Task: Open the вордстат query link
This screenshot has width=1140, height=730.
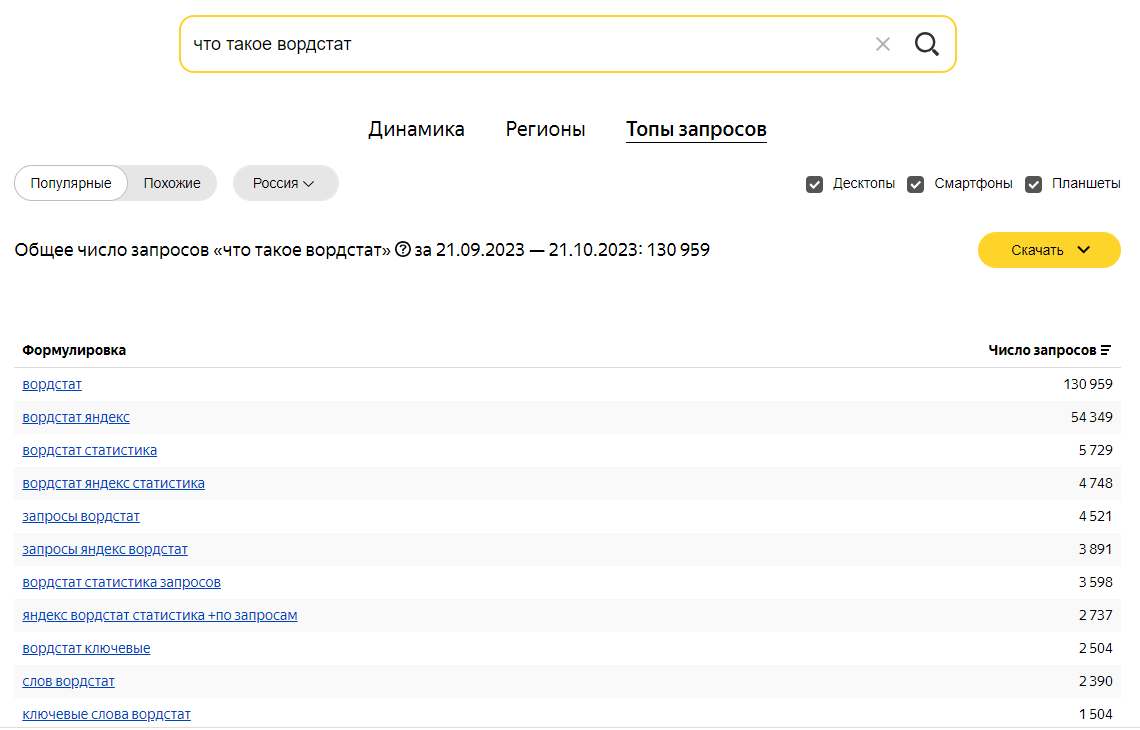Action: (52, 384)
